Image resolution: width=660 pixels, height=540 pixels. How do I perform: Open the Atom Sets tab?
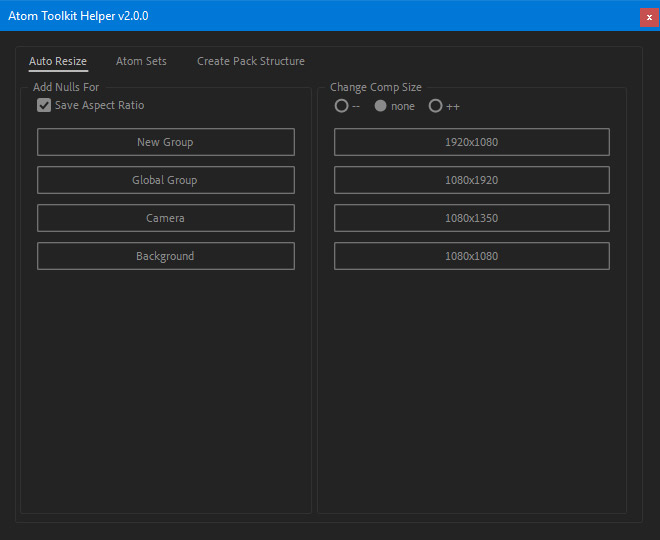(141, 61)
